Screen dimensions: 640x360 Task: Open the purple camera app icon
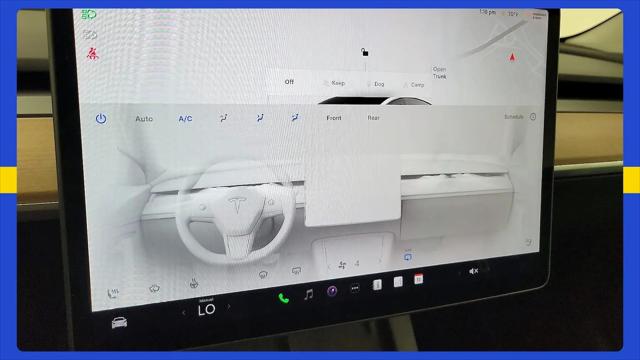click(332, 291)
